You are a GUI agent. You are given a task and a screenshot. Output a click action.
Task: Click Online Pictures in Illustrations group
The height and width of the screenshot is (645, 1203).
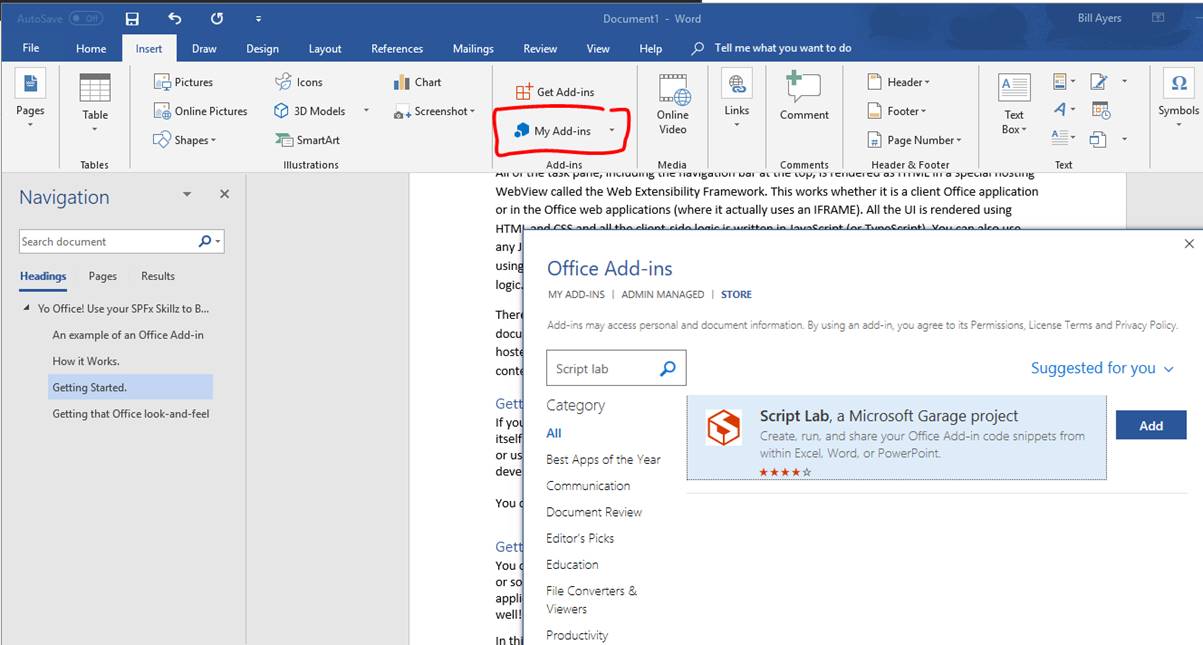click(x=201, y=111)
